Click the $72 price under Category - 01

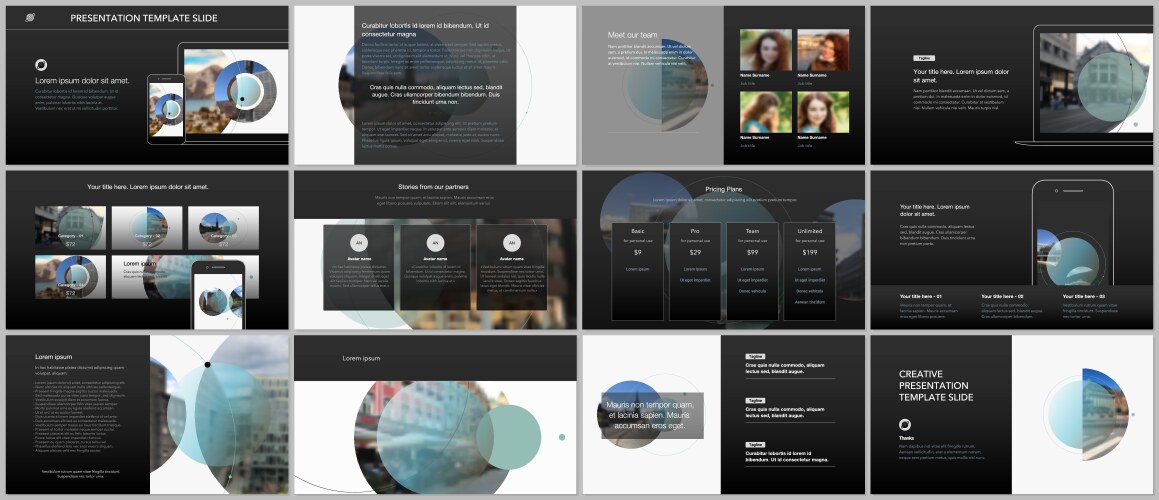[x=70, y=243]
